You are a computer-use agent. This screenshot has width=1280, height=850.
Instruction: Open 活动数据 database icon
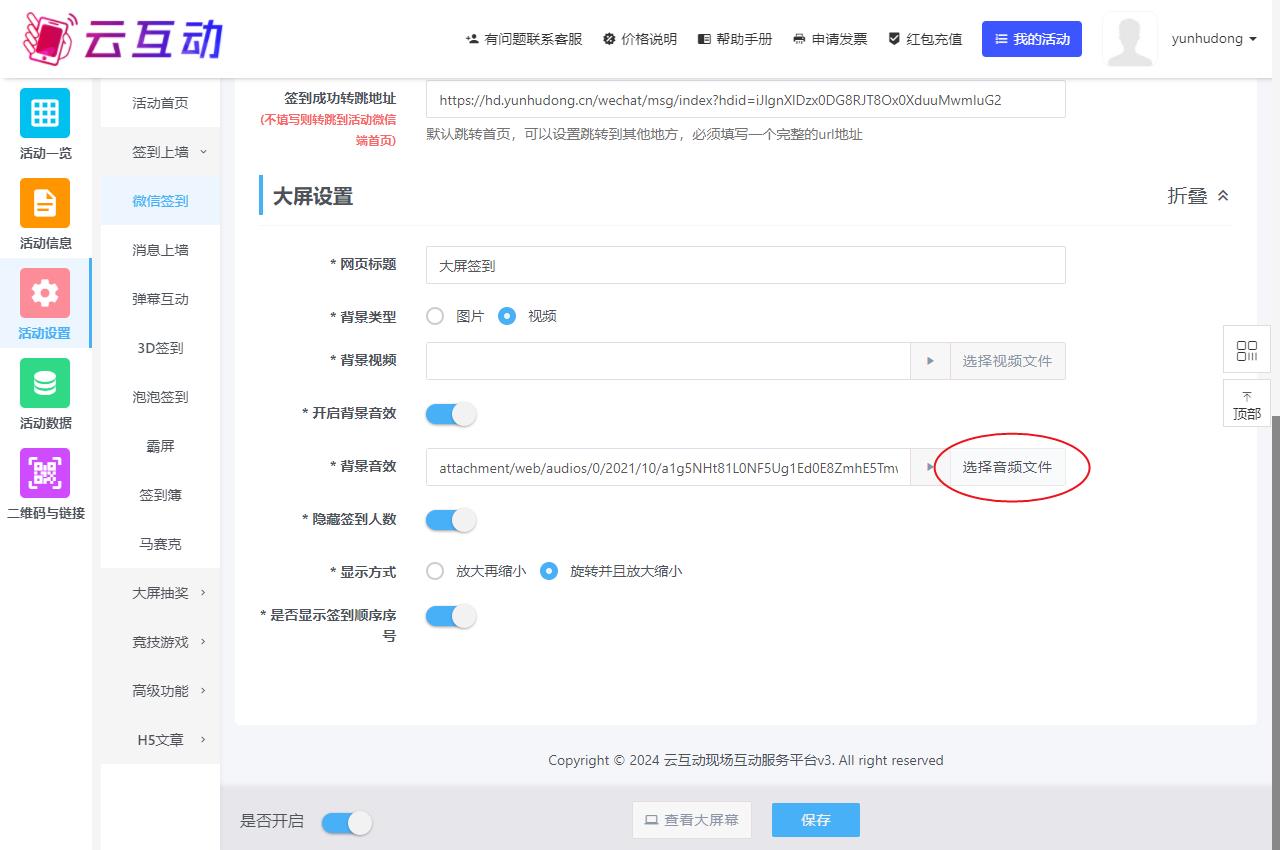coord(45,383)
